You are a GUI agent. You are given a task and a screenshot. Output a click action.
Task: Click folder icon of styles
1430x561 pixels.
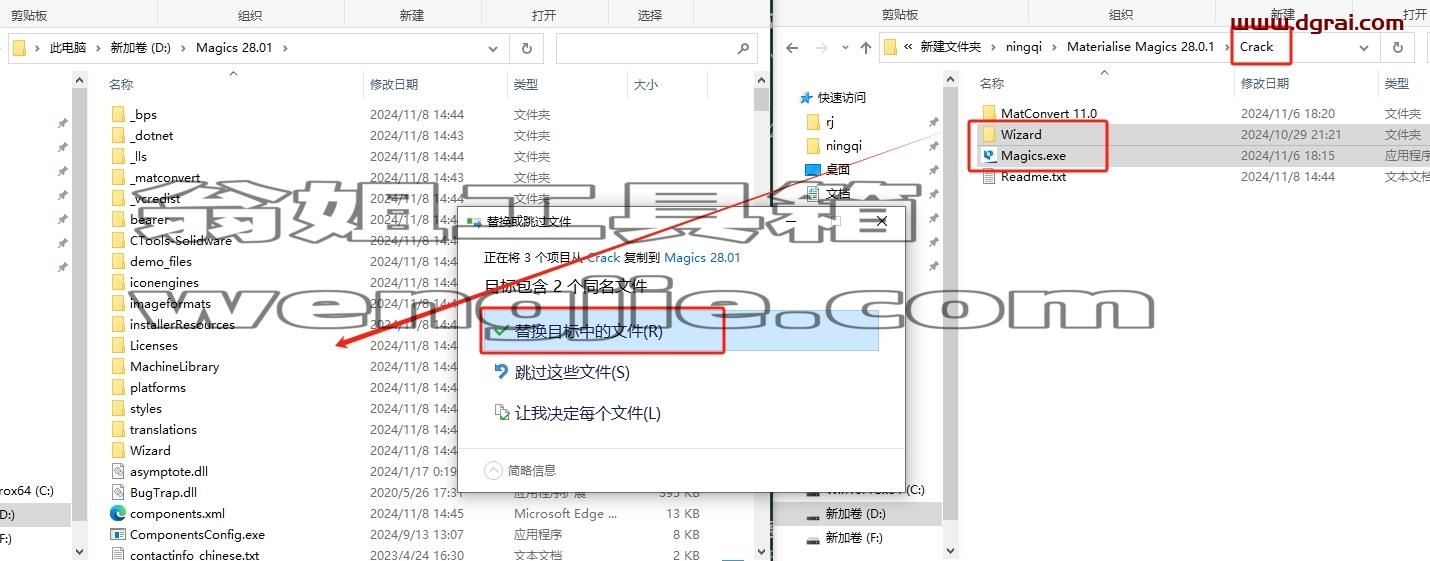(x=118, y=408)
